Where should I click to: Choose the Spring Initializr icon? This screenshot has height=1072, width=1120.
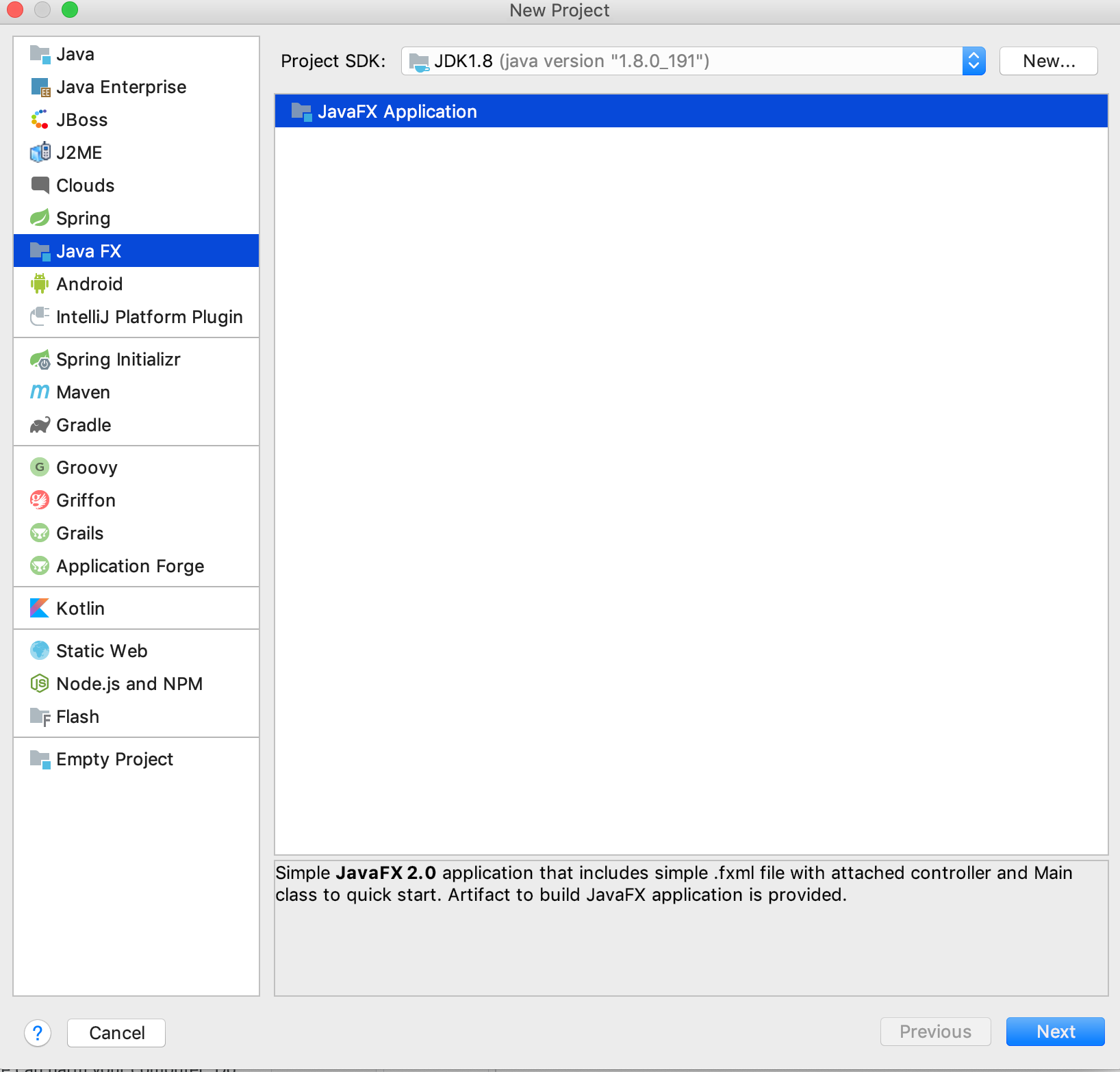(x=40, y=359)
